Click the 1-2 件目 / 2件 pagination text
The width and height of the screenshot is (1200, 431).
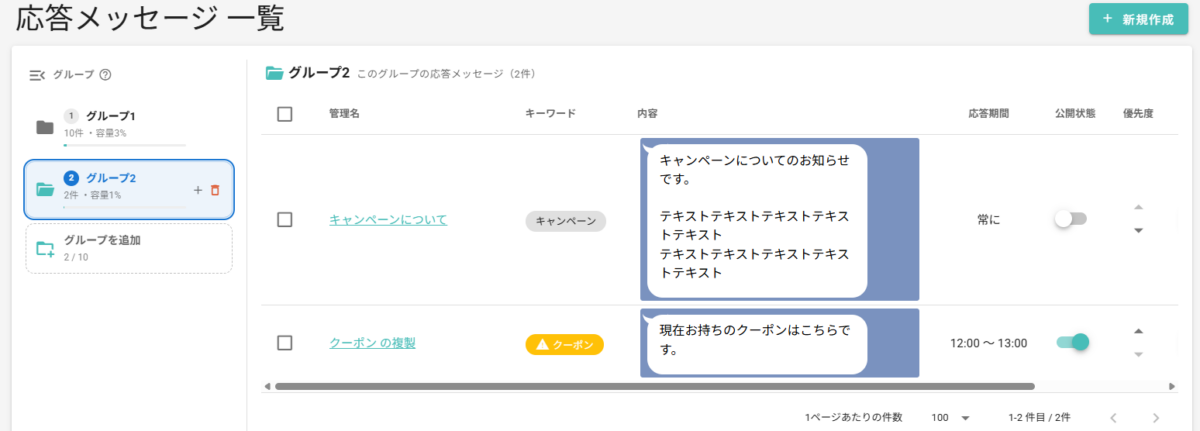coord(1039,417)
